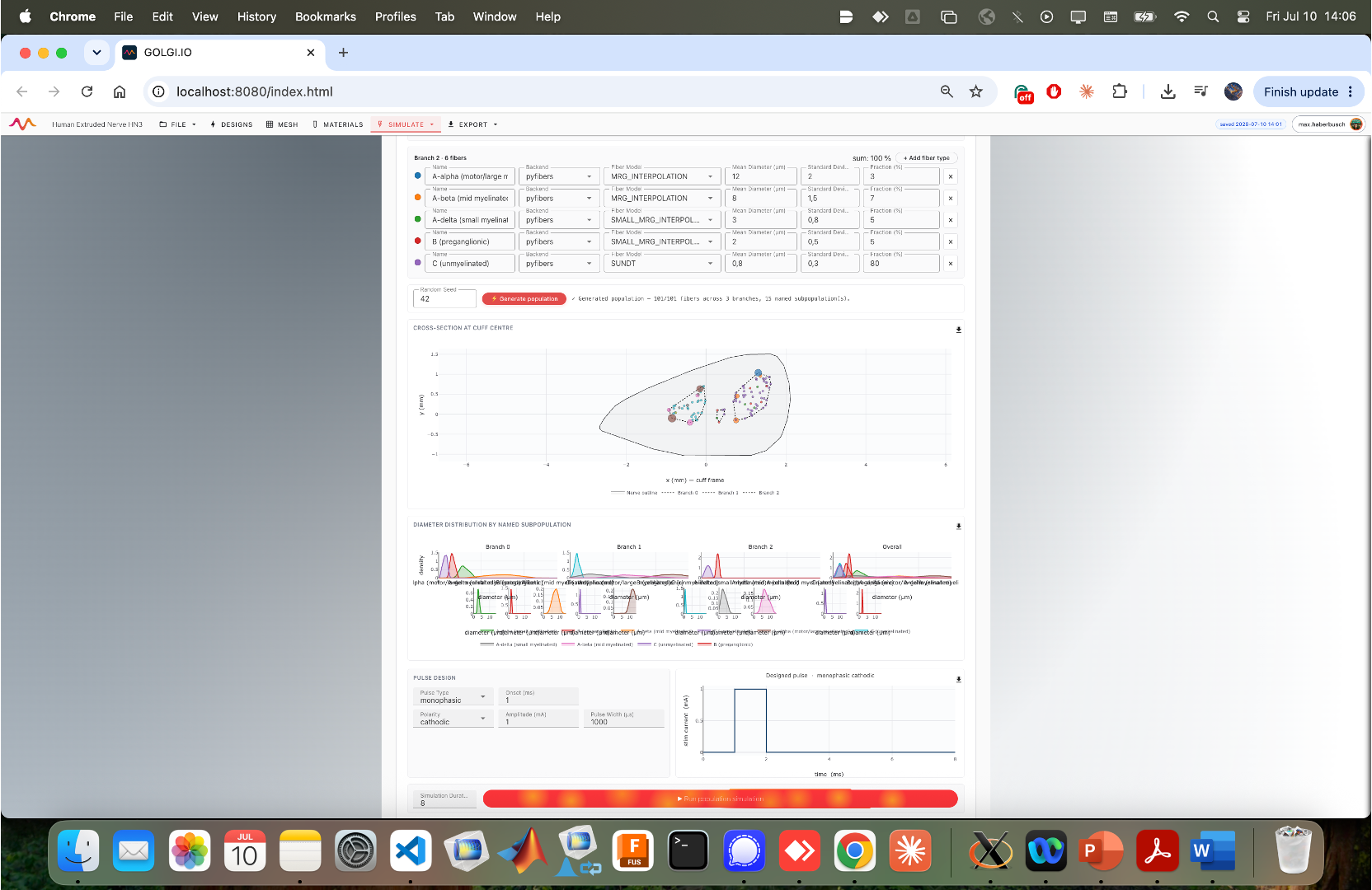The height and width of the screenshot is (890, 1372).
Task: Download the cross-section at cuff centre plot
Action: pyautogui.click(x=958, y=330)
